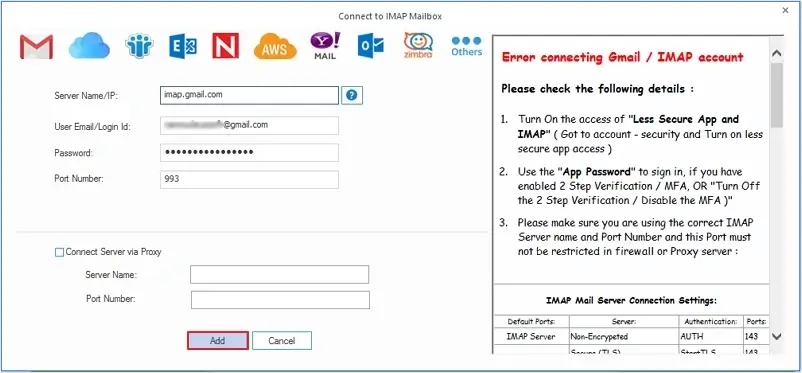Focus the Password field
Viewport: 802px width, 373px height.
(x=249, y=152)
